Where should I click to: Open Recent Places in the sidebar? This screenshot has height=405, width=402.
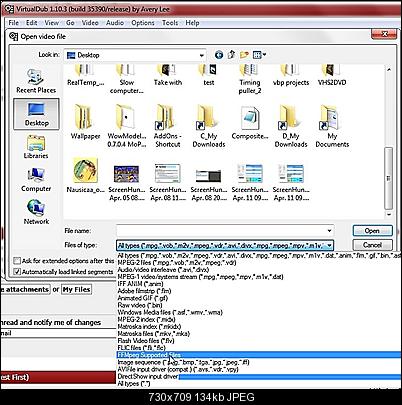pyautogui.click(x=36, y=81)
